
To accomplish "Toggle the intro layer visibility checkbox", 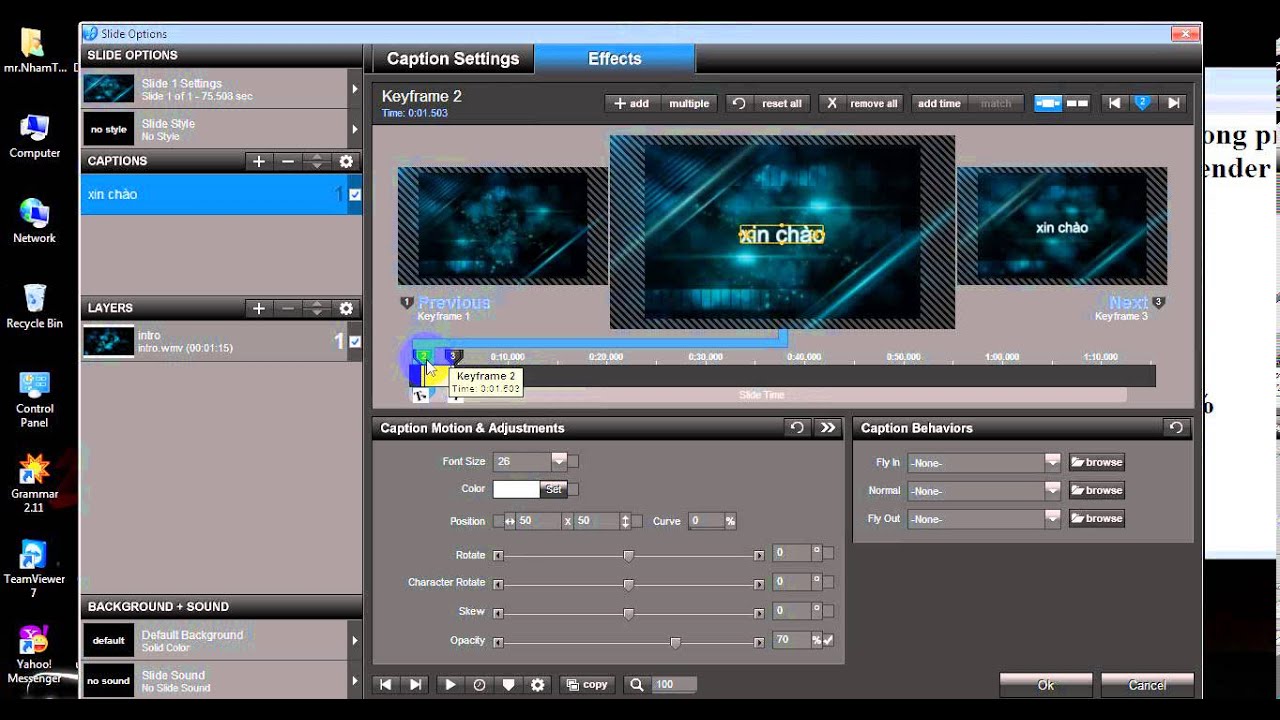I will (354, 342).
